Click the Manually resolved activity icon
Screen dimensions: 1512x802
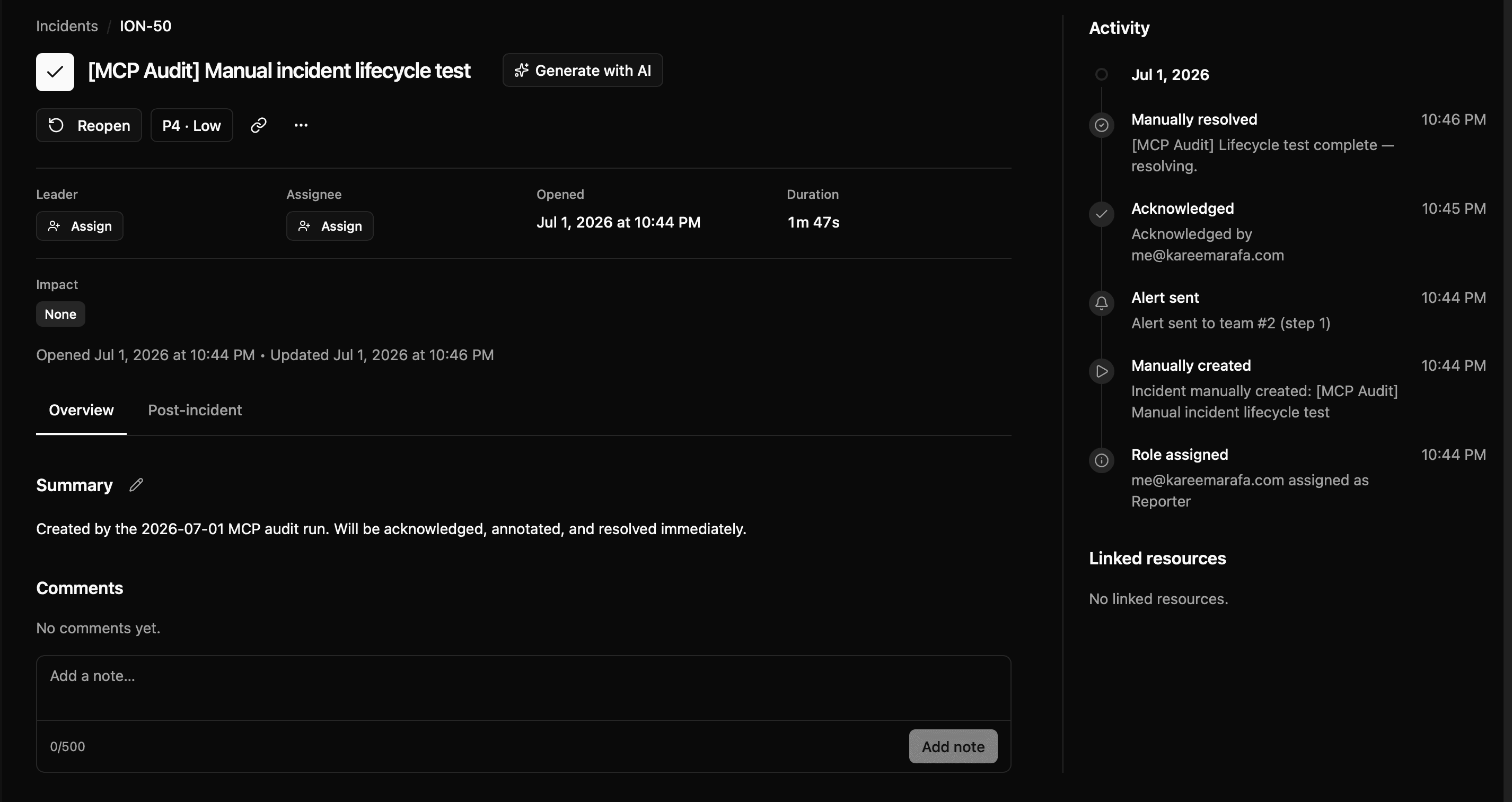tap(1101, 125)
